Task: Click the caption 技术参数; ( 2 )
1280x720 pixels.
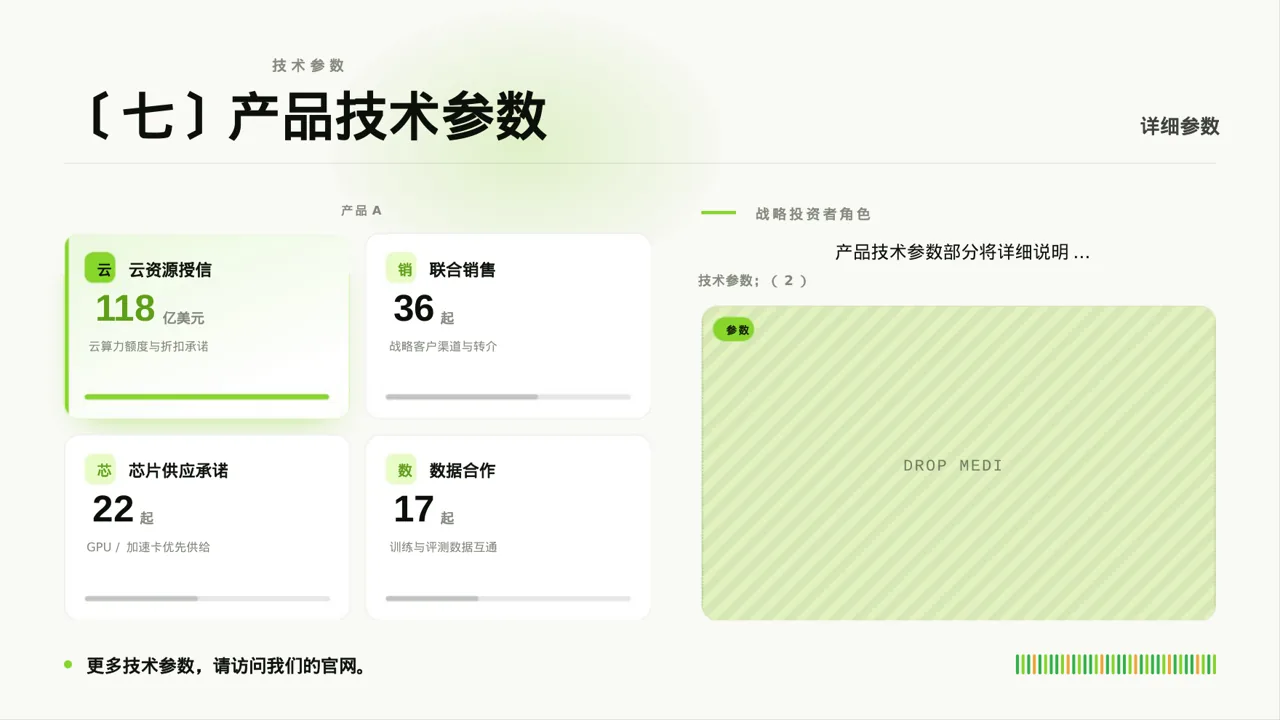Action: click(x=752, y=281)
